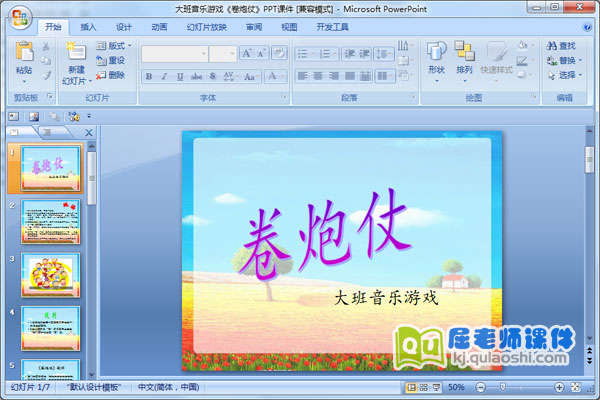Switch to the Developer (开发工具) tab
The height and width of the screenshot is (400, 600).
[x=332, y=27]
